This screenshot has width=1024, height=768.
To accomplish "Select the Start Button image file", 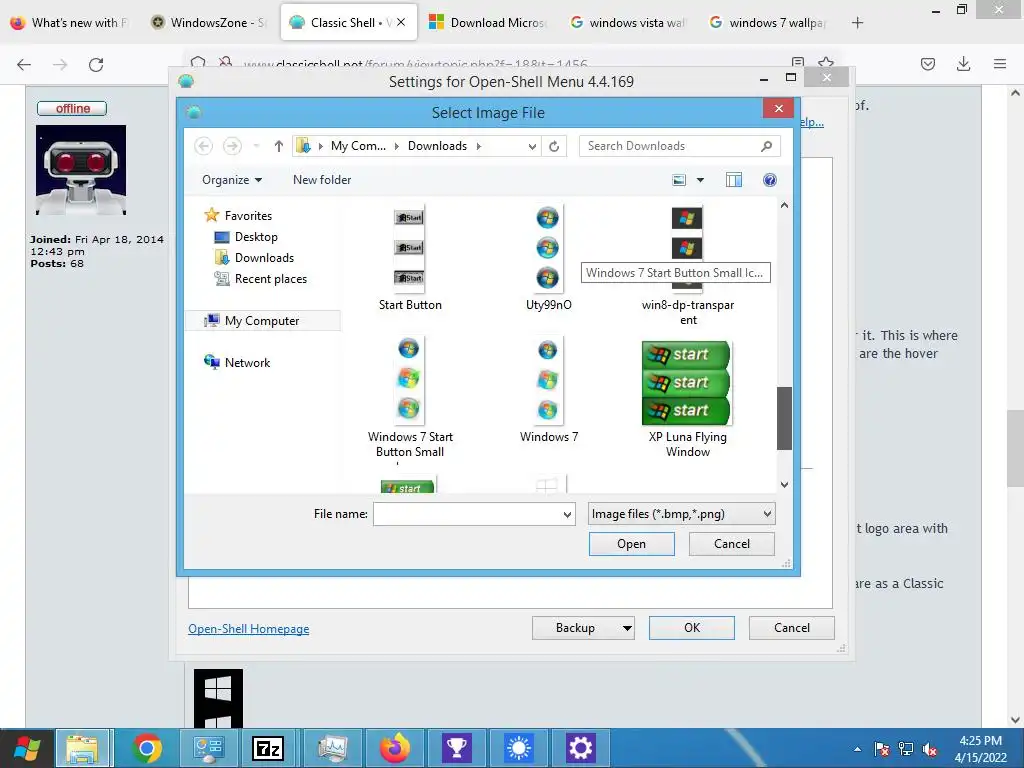I will pos(410,259).
